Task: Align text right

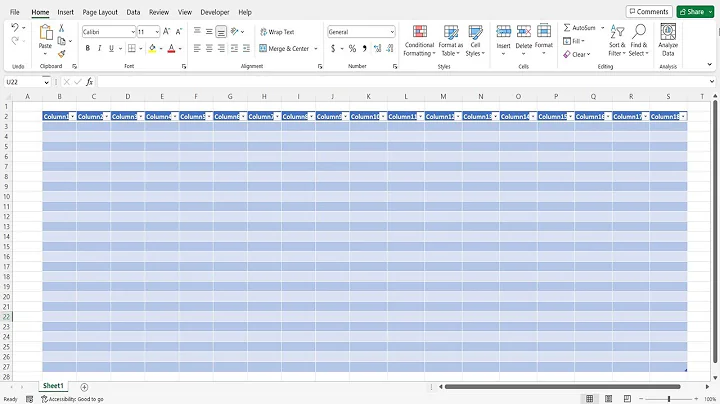Action: (221, 48)
